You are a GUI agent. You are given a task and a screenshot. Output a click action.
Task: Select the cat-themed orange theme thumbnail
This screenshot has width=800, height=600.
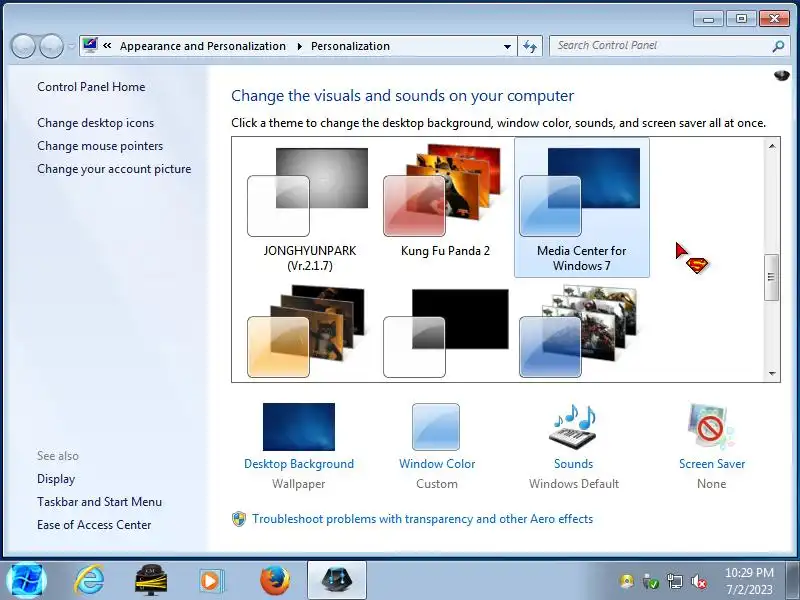[x=306, y=332]
